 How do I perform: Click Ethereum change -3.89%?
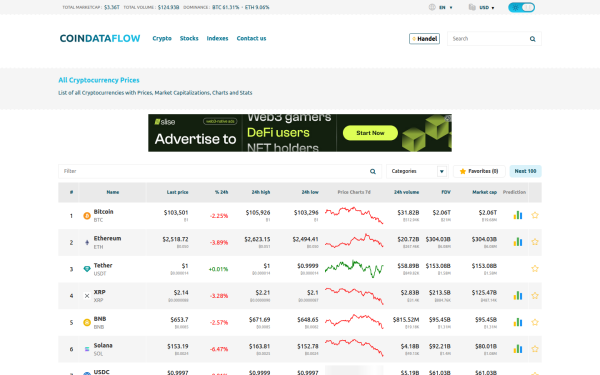tap(219, 243)
